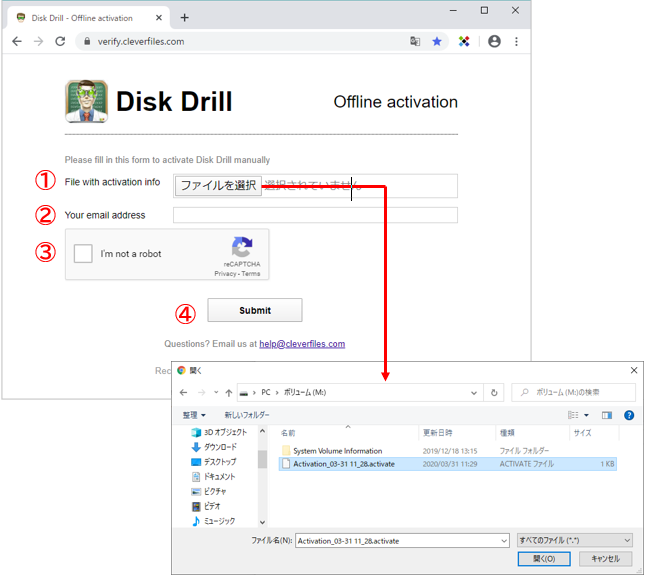Select ピクチャ in sidebar
The height and width of the screenshot is (577, 648).
[x=209, y=491]
